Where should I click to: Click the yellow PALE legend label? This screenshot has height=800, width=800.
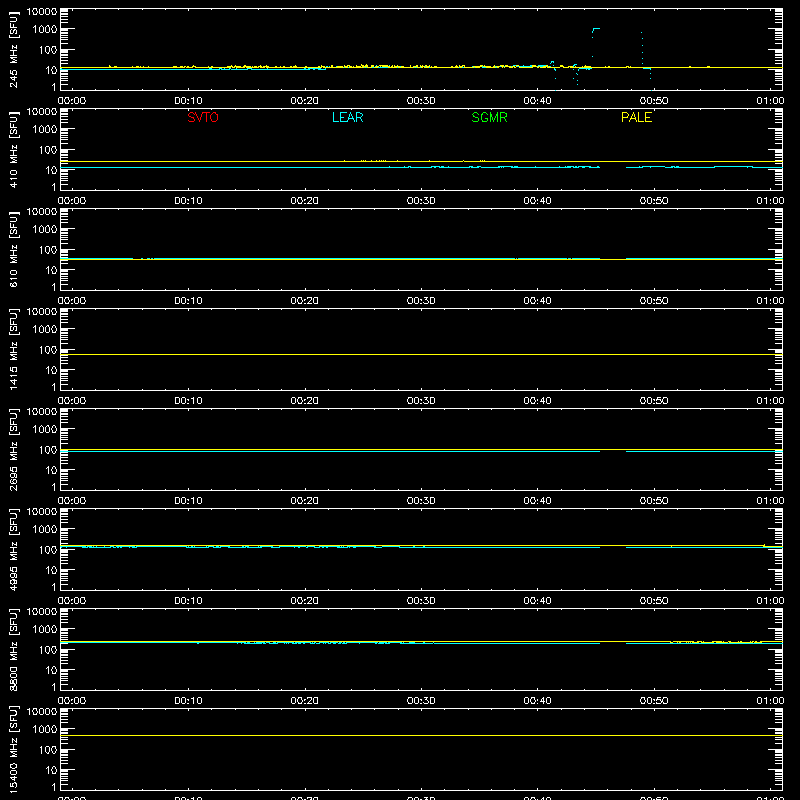click(x=636, y=117)
